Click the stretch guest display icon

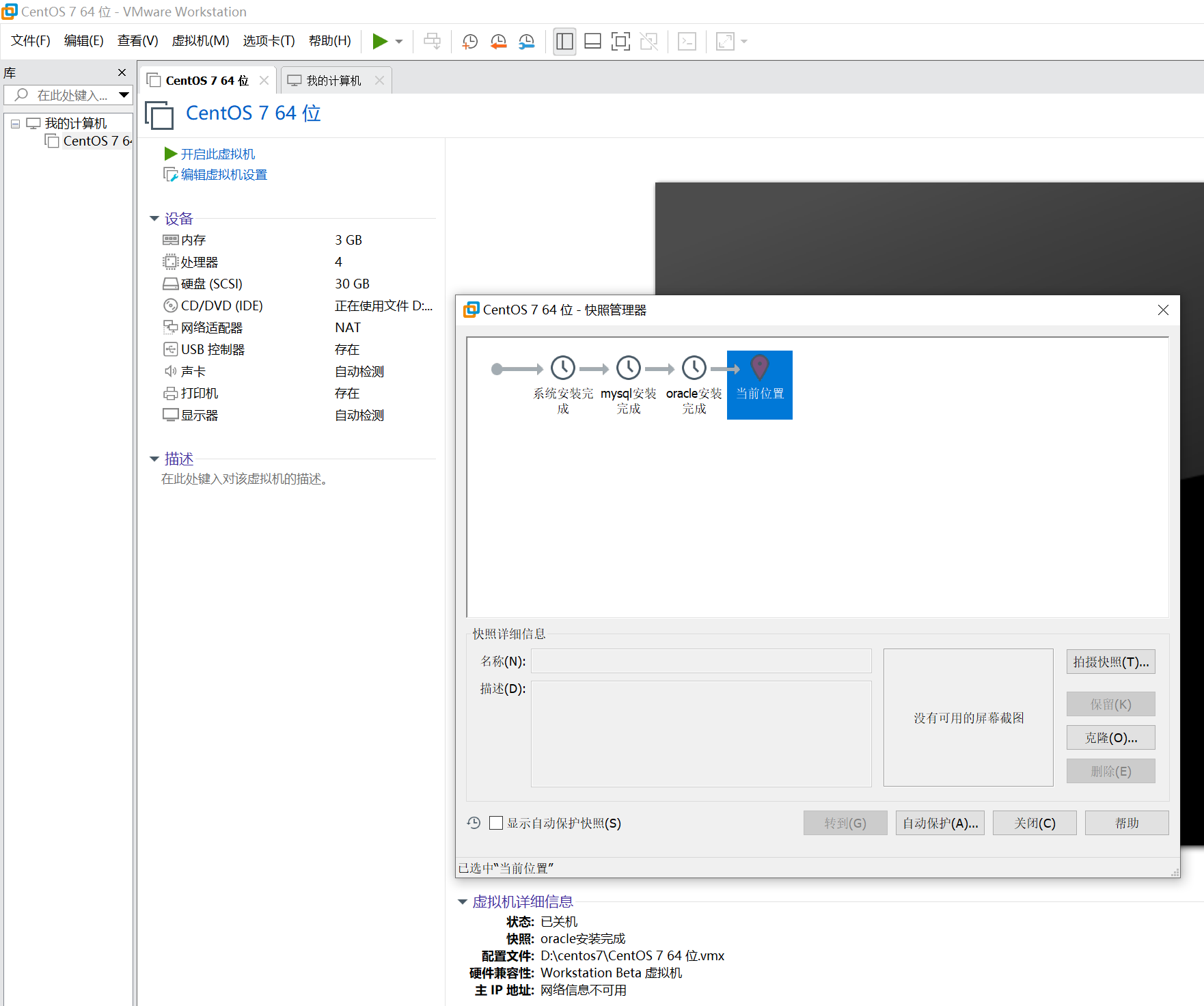(x=725, y=42)
